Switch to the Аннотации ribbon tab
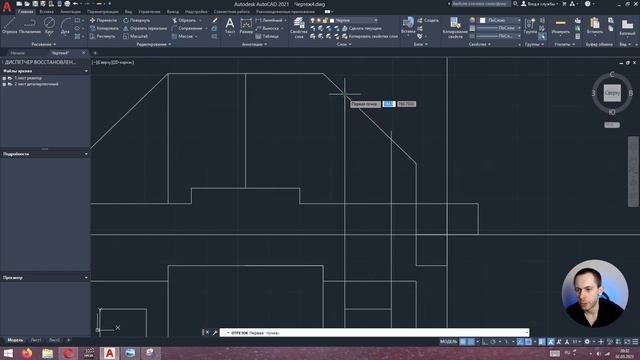This screenshot has height=360, width=640. [x=71, y=12]
